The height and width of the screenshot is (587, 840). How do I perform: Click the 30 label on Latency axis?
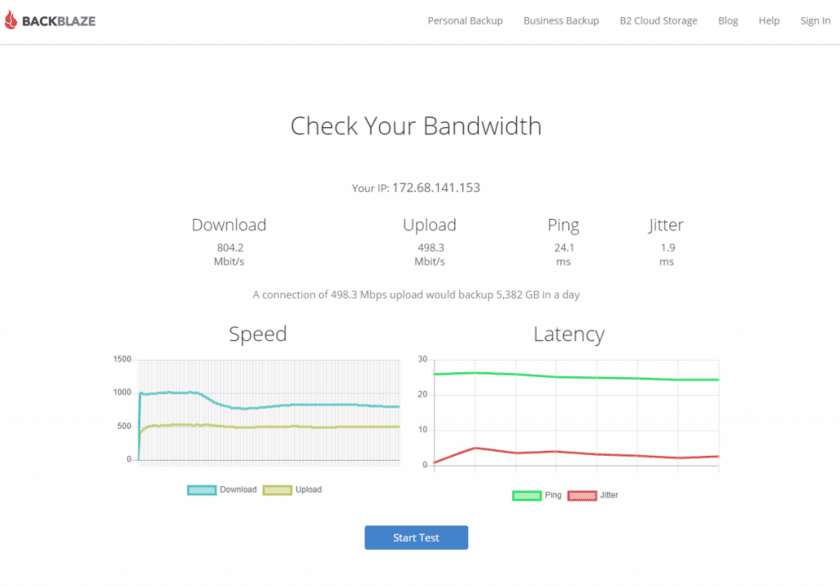coord(423,359)
